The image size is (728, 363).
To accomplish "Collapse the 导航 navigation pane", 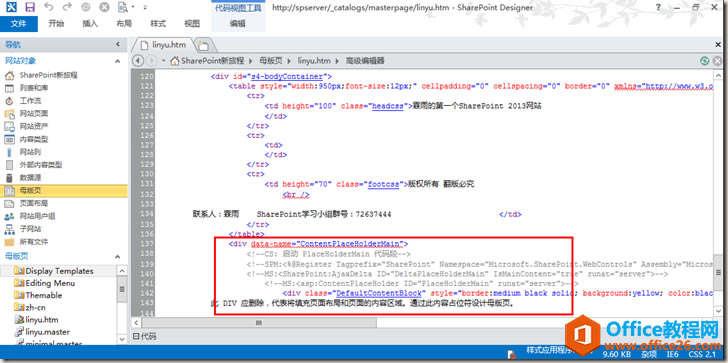I will point(117,45).
